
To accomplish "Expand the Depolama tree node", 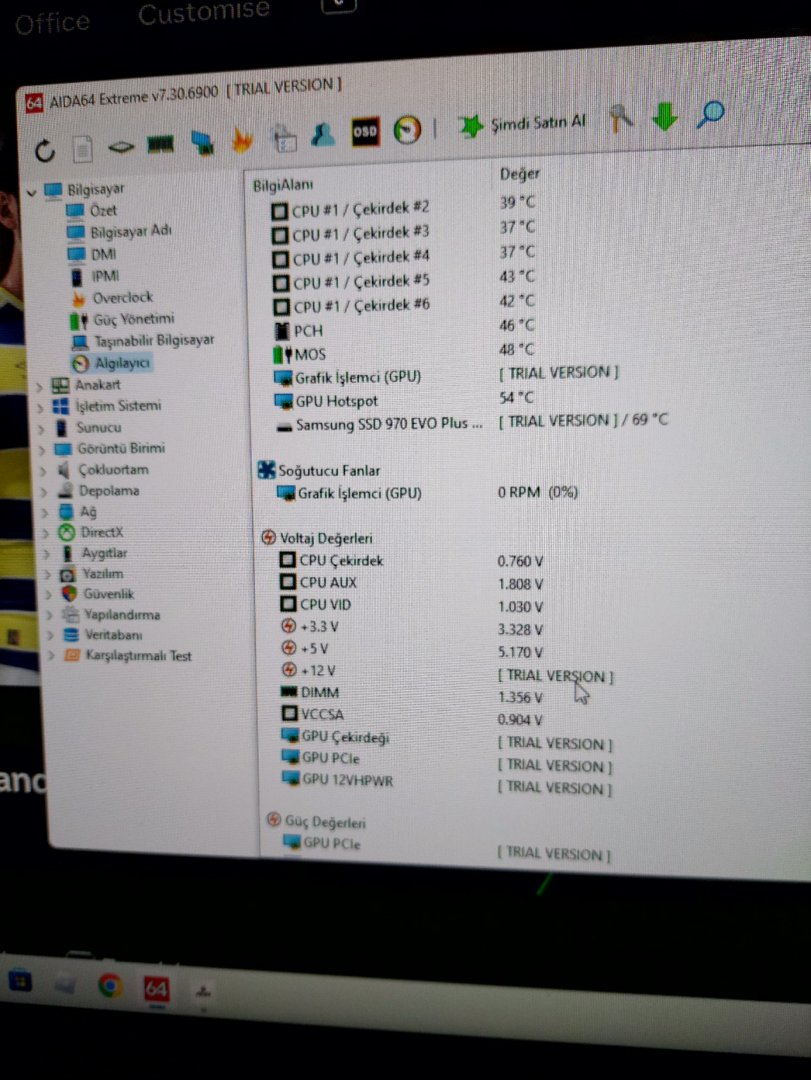I will pos(44,492).
